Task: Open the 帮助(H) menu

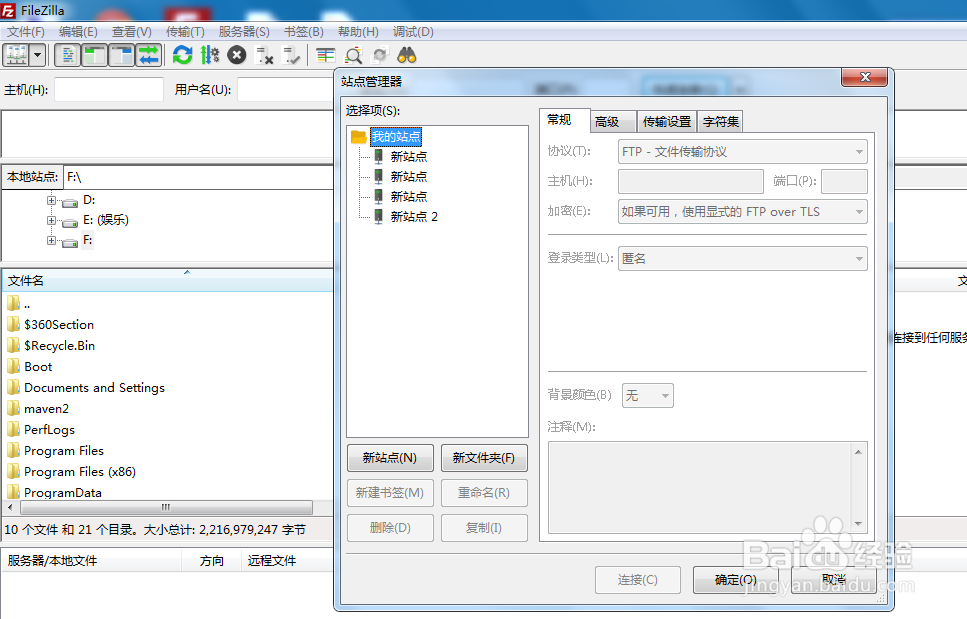Action: point(358,31)
